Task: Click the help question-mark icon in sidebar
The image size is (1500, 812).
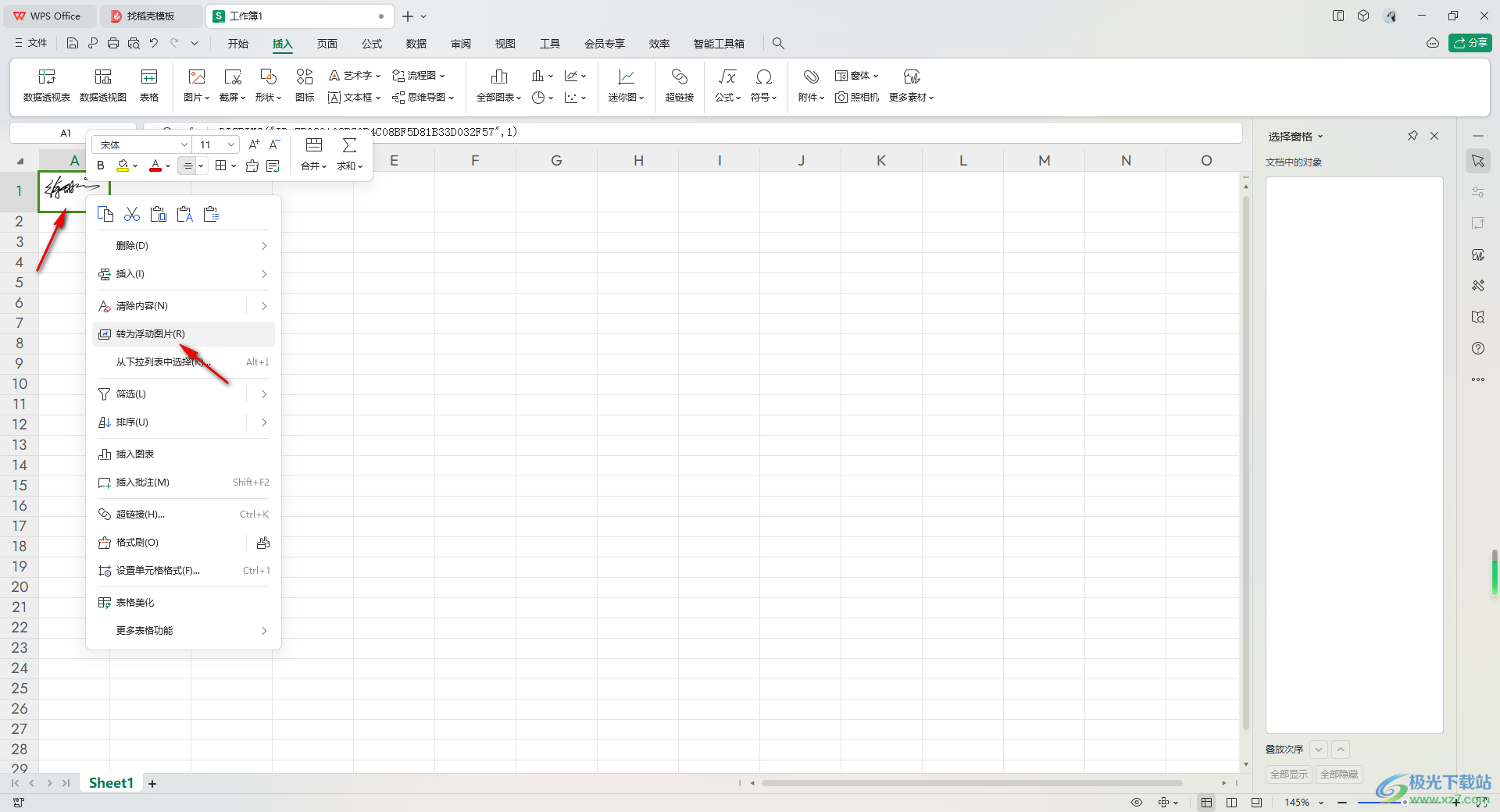Action: [x=1478, y=348]
